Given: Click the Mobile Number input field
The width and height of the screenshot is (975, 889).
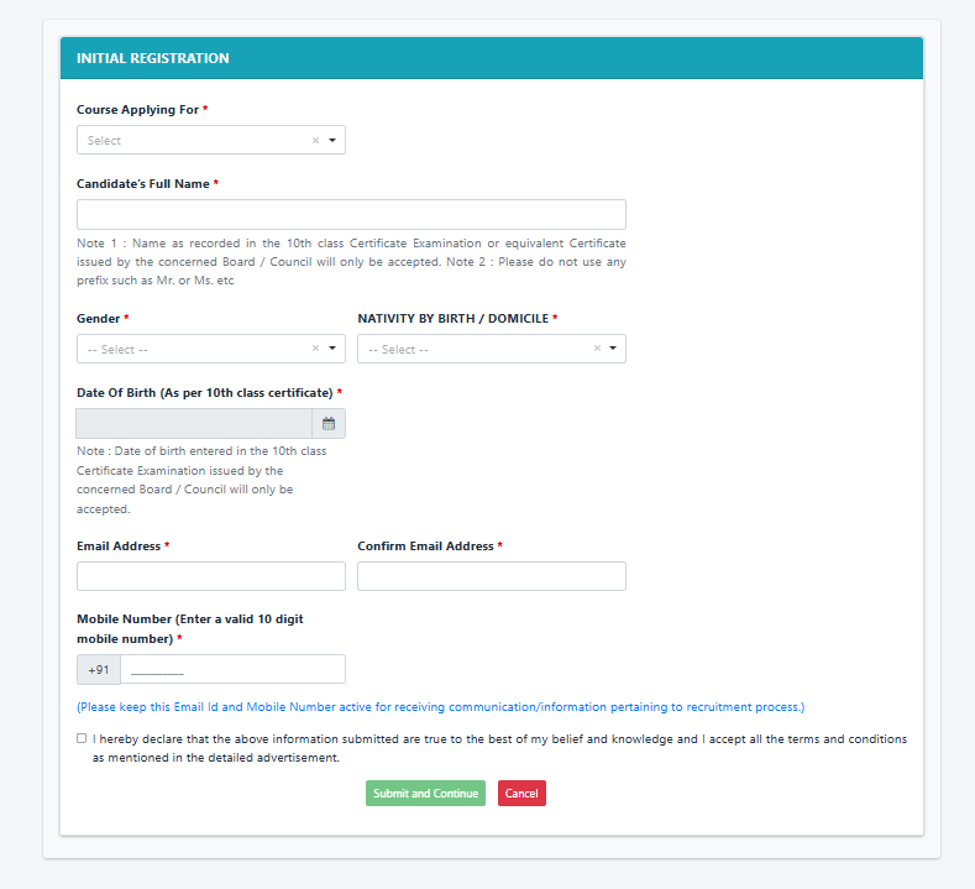Looking at the screenshot, I should point(233,670).
